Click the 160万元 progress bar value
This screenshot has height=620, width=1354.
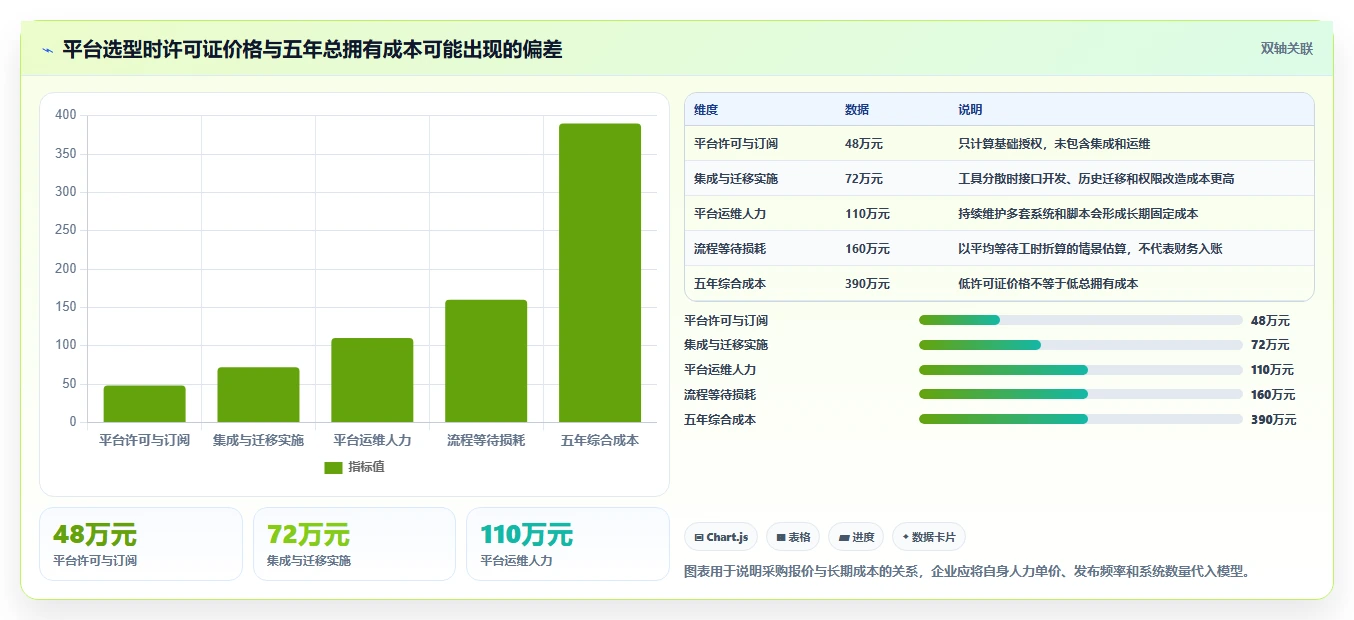[x=1273, y=395]
